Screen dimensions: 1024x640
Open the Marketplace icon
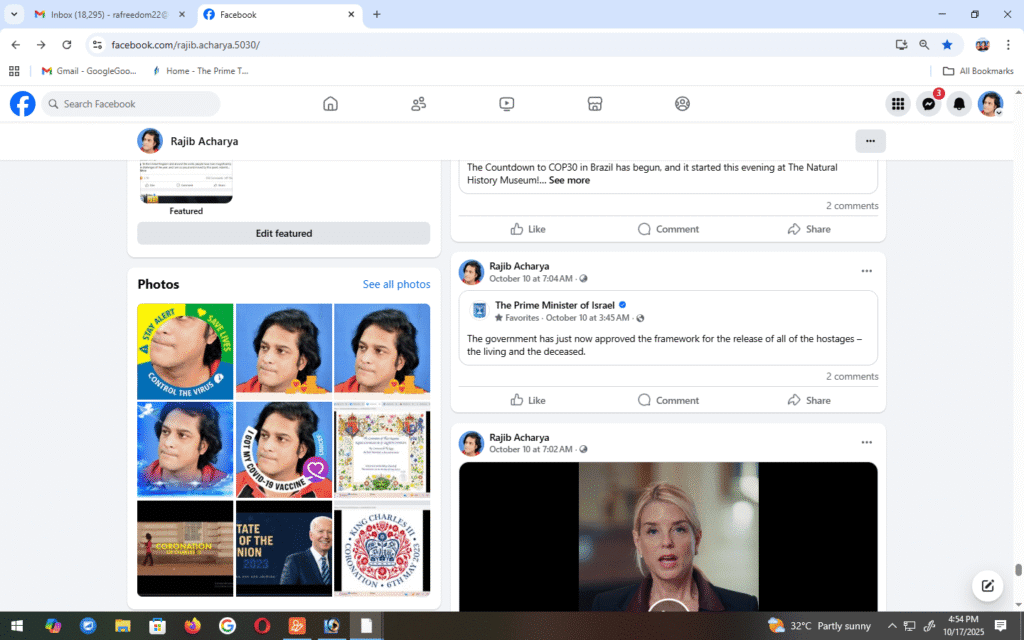tap(594, 104)
